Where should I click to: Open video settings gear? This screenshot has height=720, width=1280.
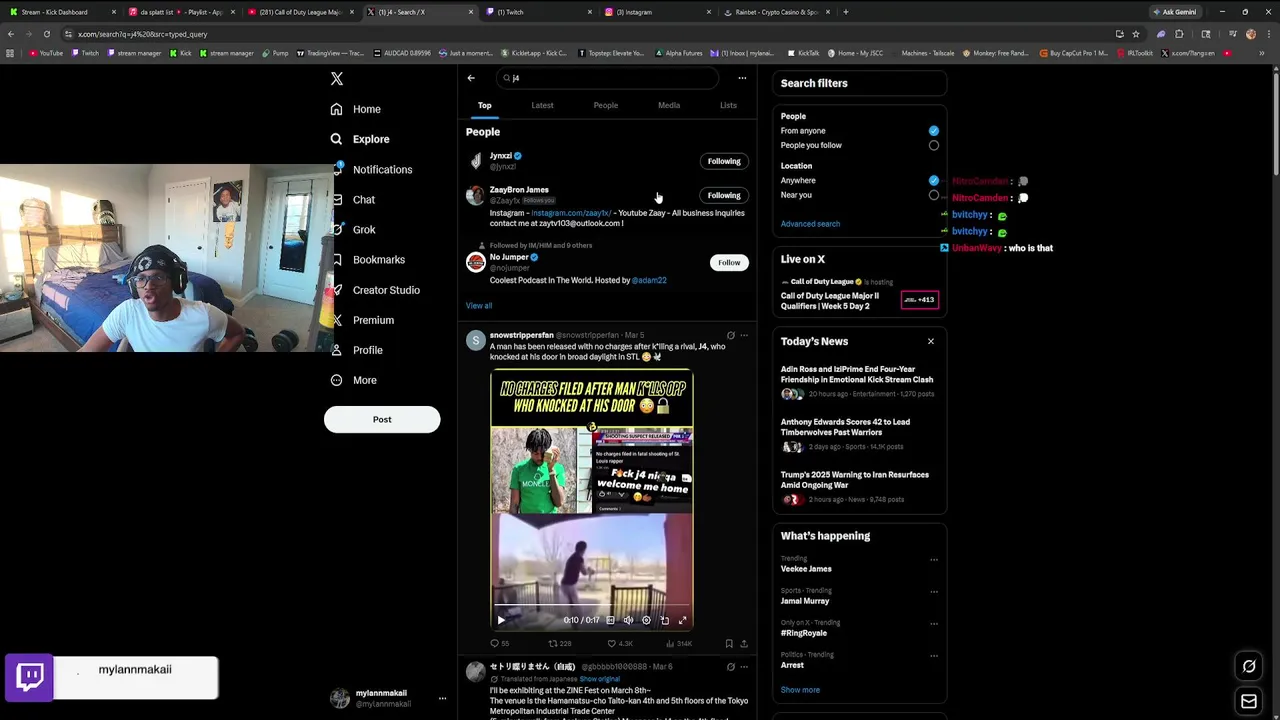(x=646, y=620)
